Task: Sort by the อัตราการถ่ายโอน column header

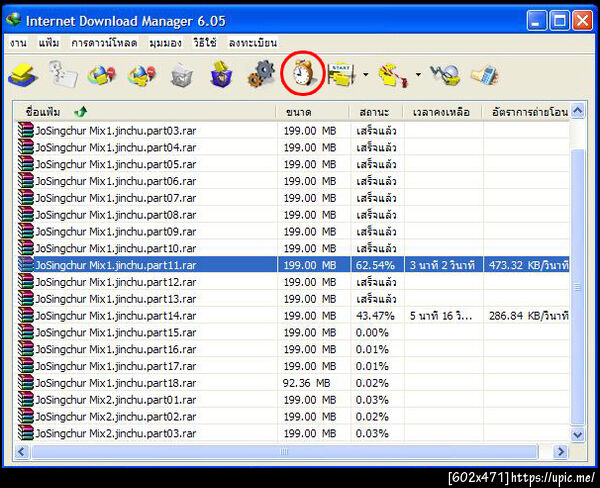Action: (x=527, y=112)
